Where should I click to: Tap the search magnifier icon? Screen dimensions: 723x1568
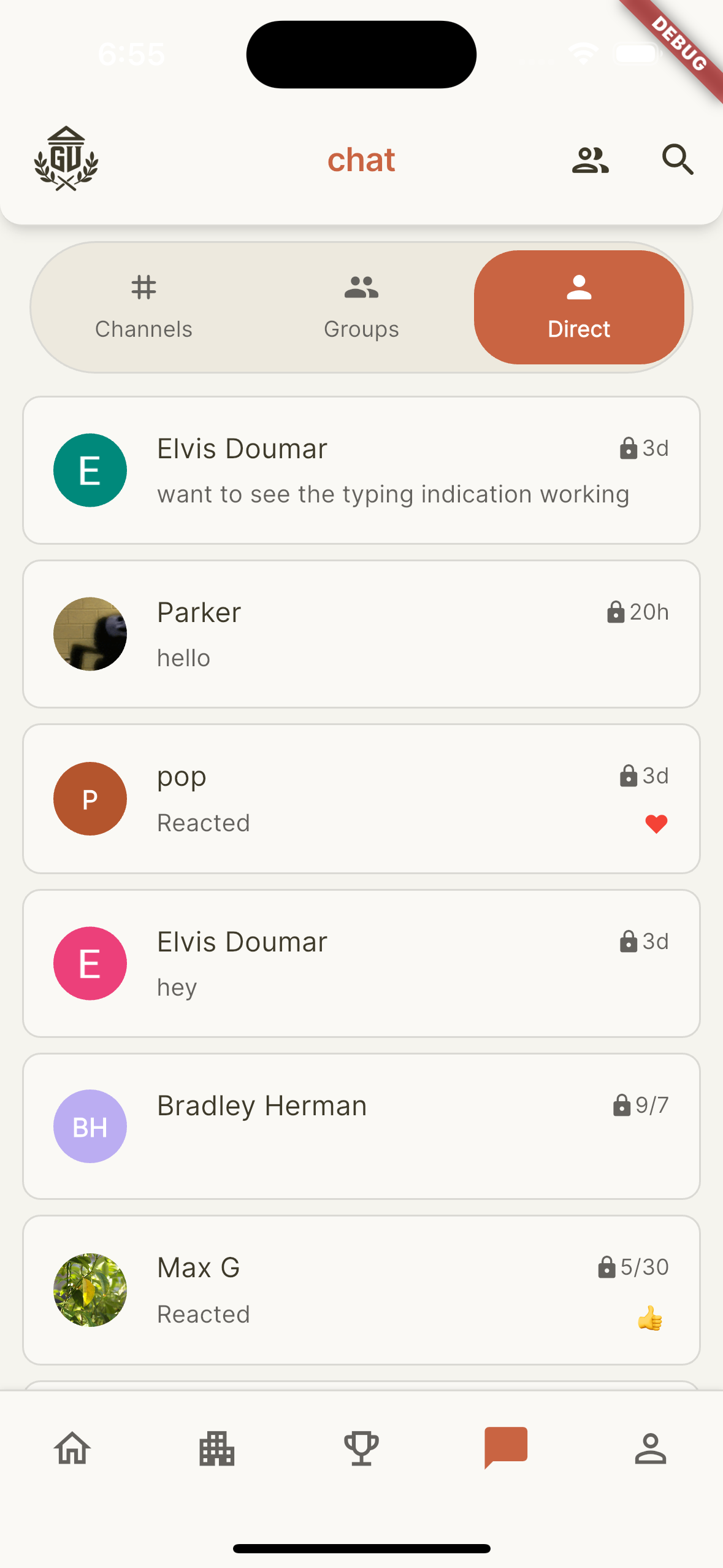(678, 160)
